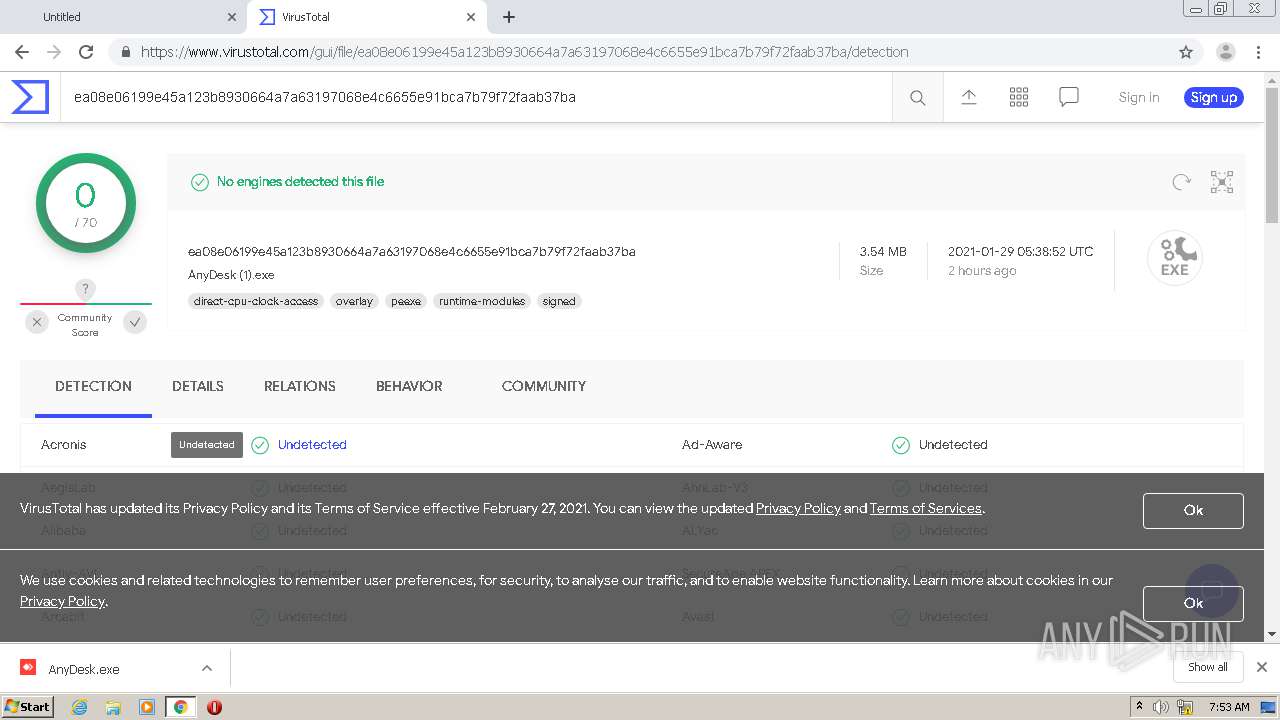Viewport: 1280px width, 720px height.
Task: Click Ok on the privacy policy notice
Action: [1193, 510]
